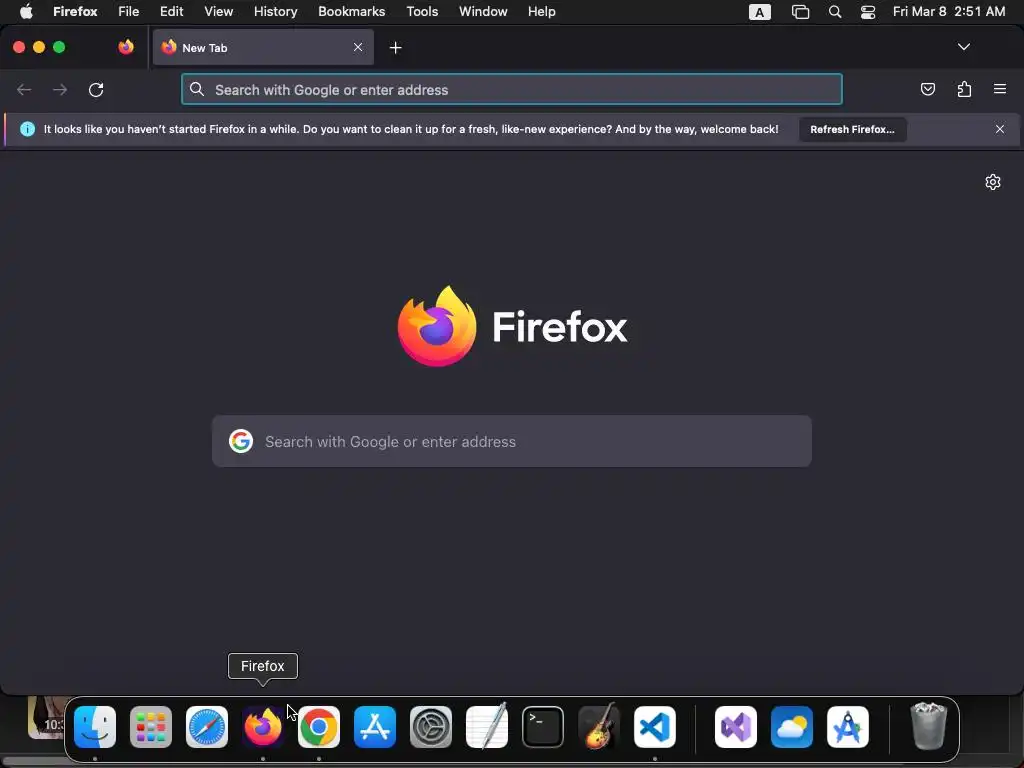This screenshot has width=1024, height=768.
Task: Open the File menu
Action: [x=129, y=12]
